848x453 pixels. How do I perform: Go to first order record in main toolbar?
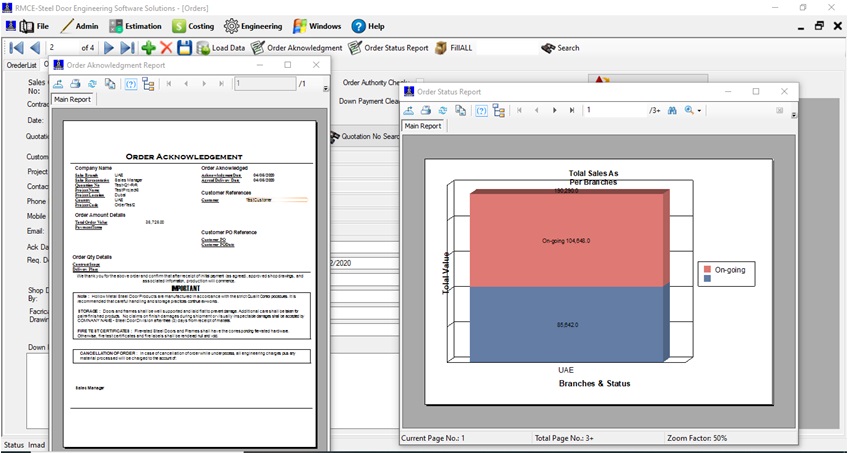click(x=16, y=48)
